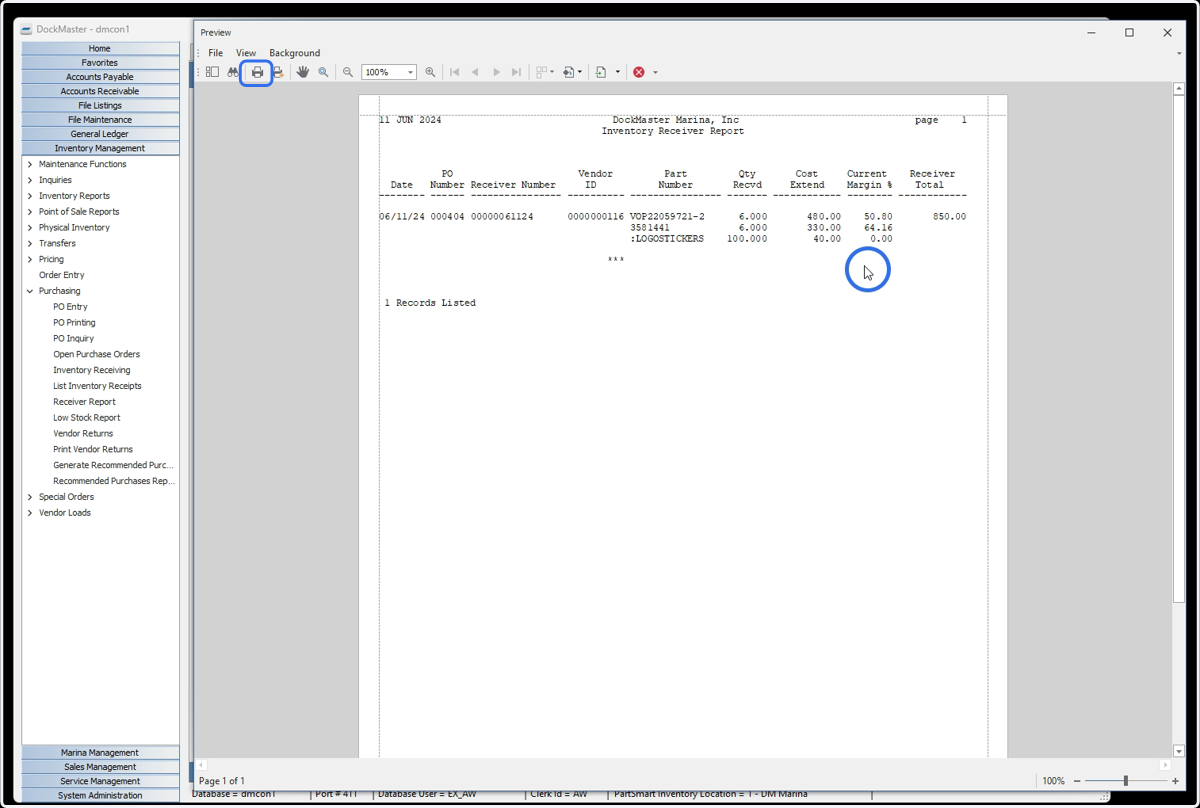Select Inventory Receiving item
The image size is (1200, 808).
click(92, 370)
